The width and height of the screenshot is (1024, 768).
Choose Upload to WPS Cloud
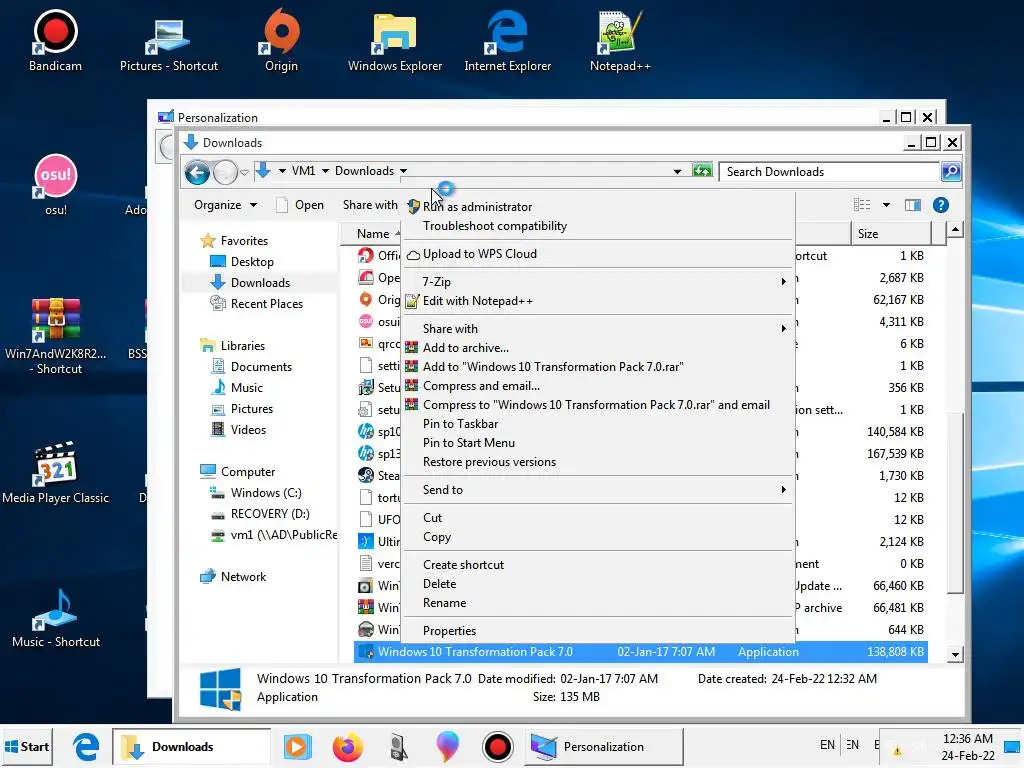click(x=598, y=254)
